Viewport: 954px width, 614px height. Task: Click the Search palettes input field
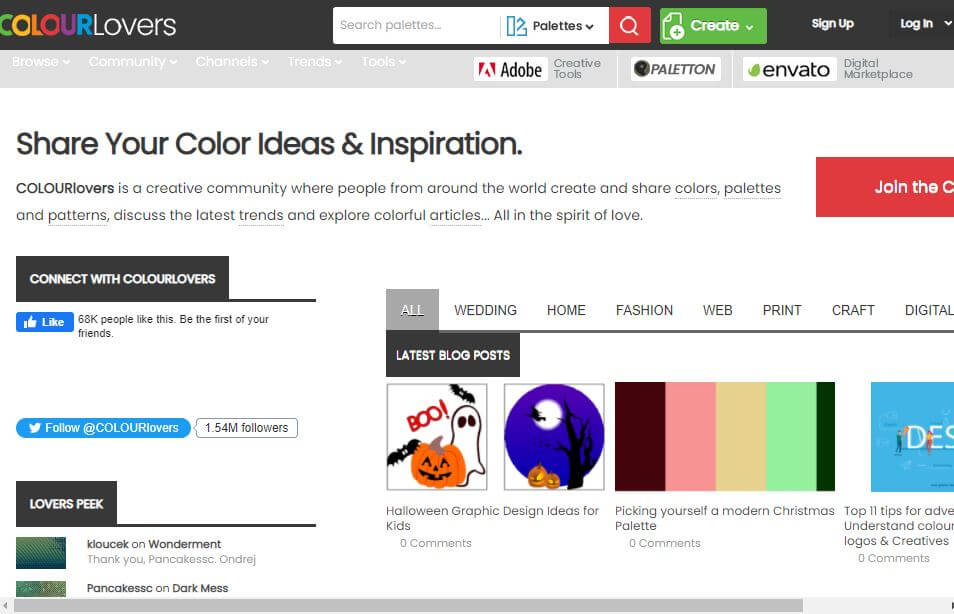pyautogui.click(x=415, y=26)
